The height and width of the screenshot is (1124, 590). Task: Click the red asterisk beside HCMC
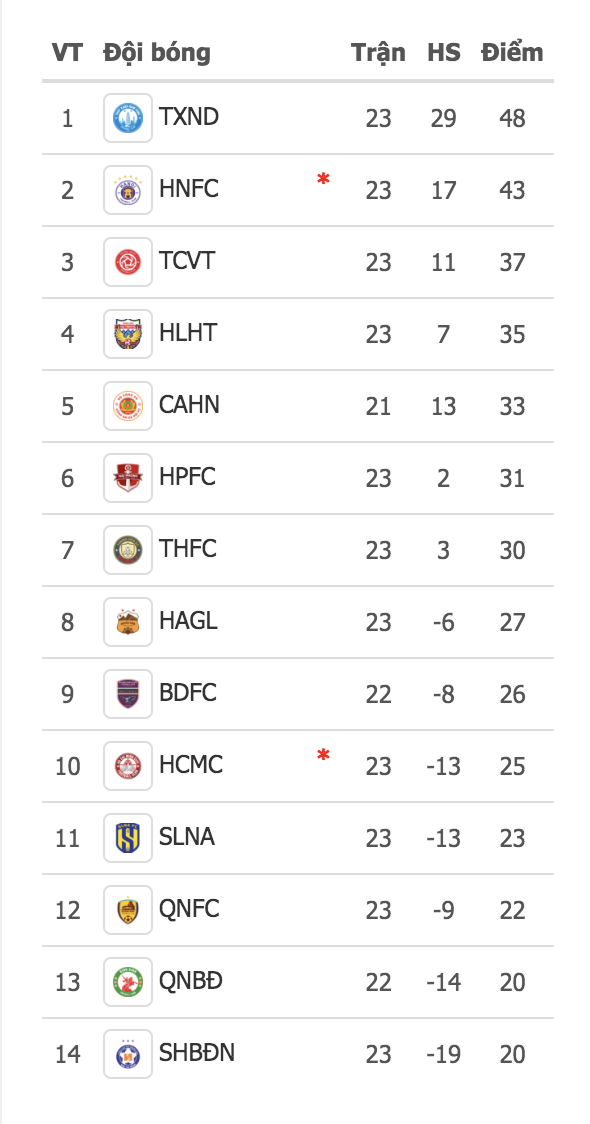click(323, 755)
